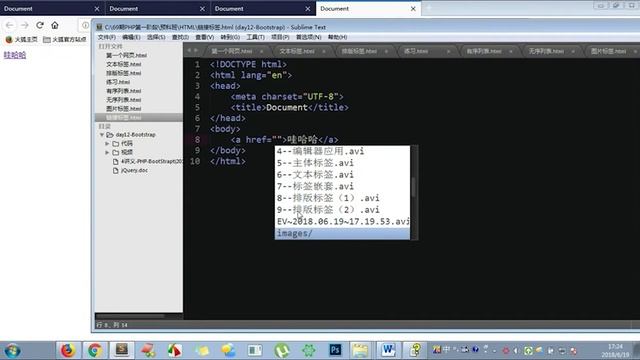Reload the browser page
The height and width of the screenshot is (360, 640).
click(x=40, y=25)
